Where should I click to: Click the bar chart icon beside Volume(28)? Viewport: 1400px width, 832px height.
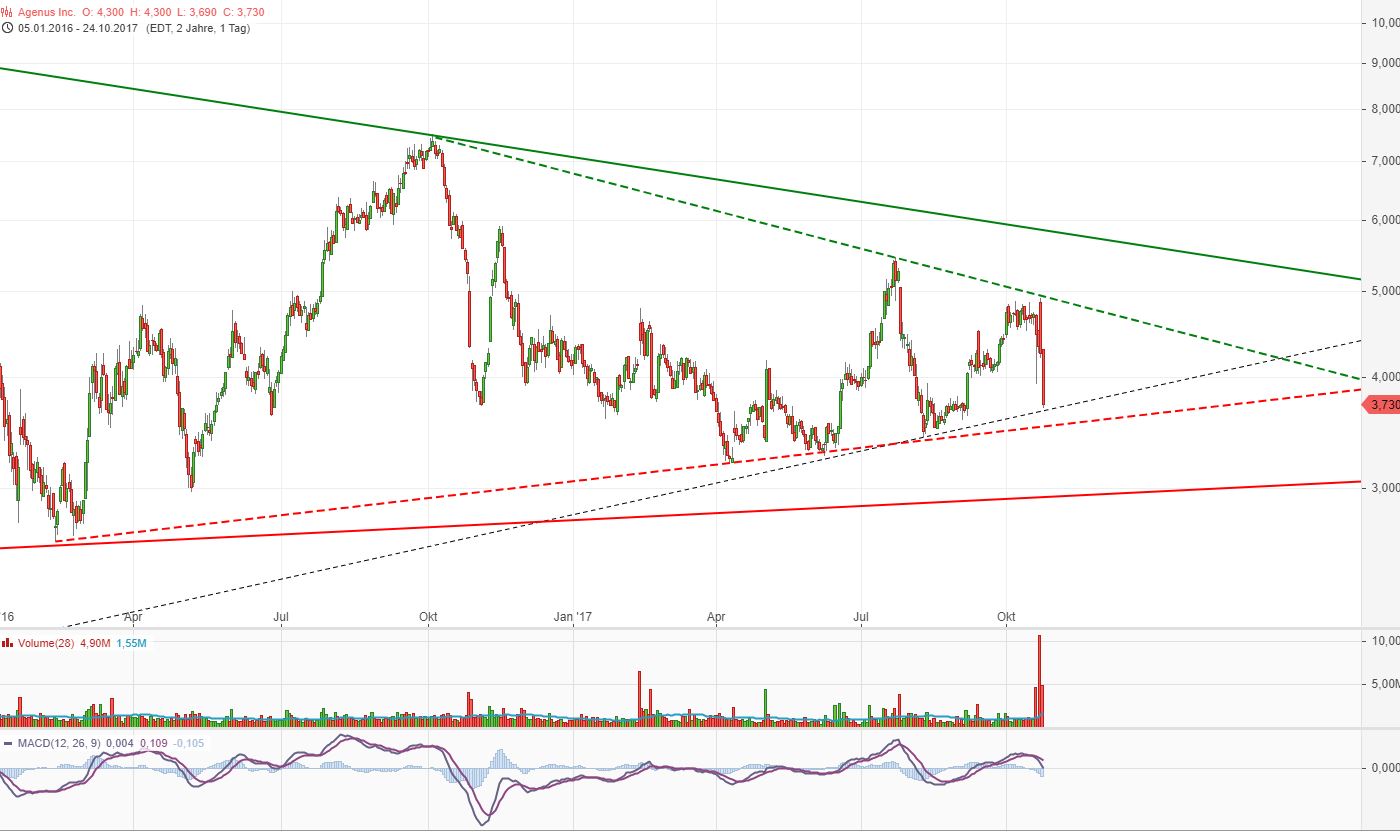coord(8,643)
